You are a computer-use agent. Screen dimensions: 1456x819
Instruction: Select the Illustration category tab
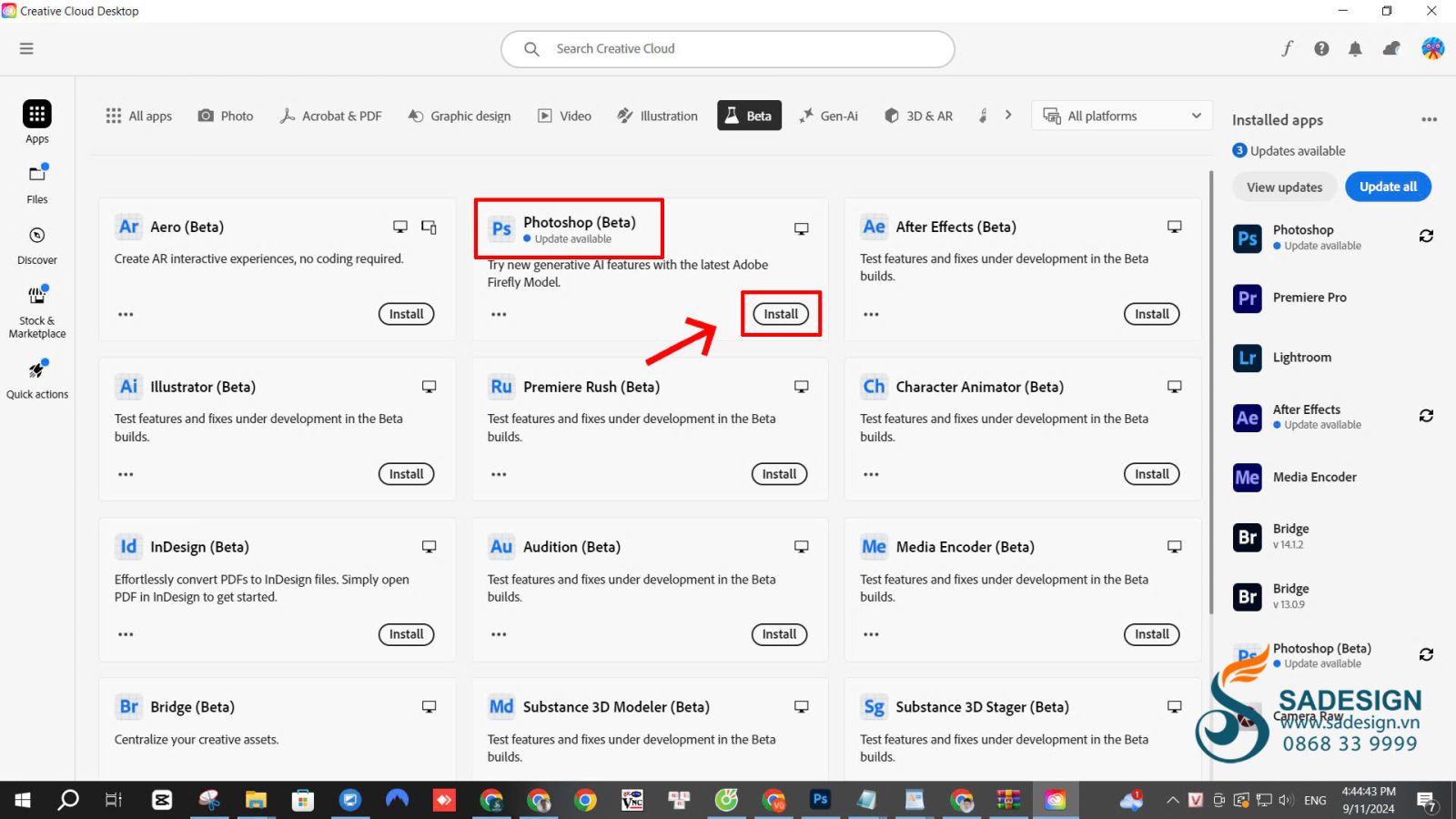[x=657, y=116]
